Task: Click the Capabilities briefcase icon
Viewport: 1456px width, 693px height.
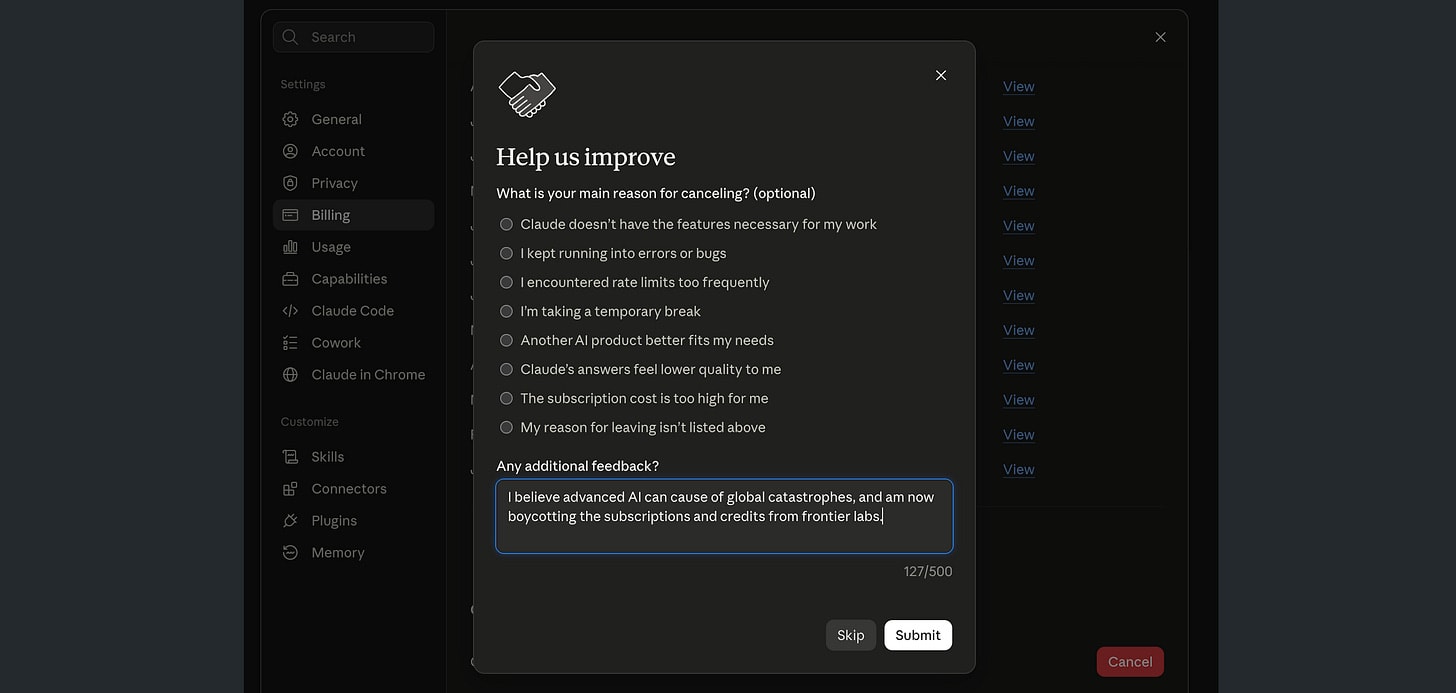Action: click(290, 279)
